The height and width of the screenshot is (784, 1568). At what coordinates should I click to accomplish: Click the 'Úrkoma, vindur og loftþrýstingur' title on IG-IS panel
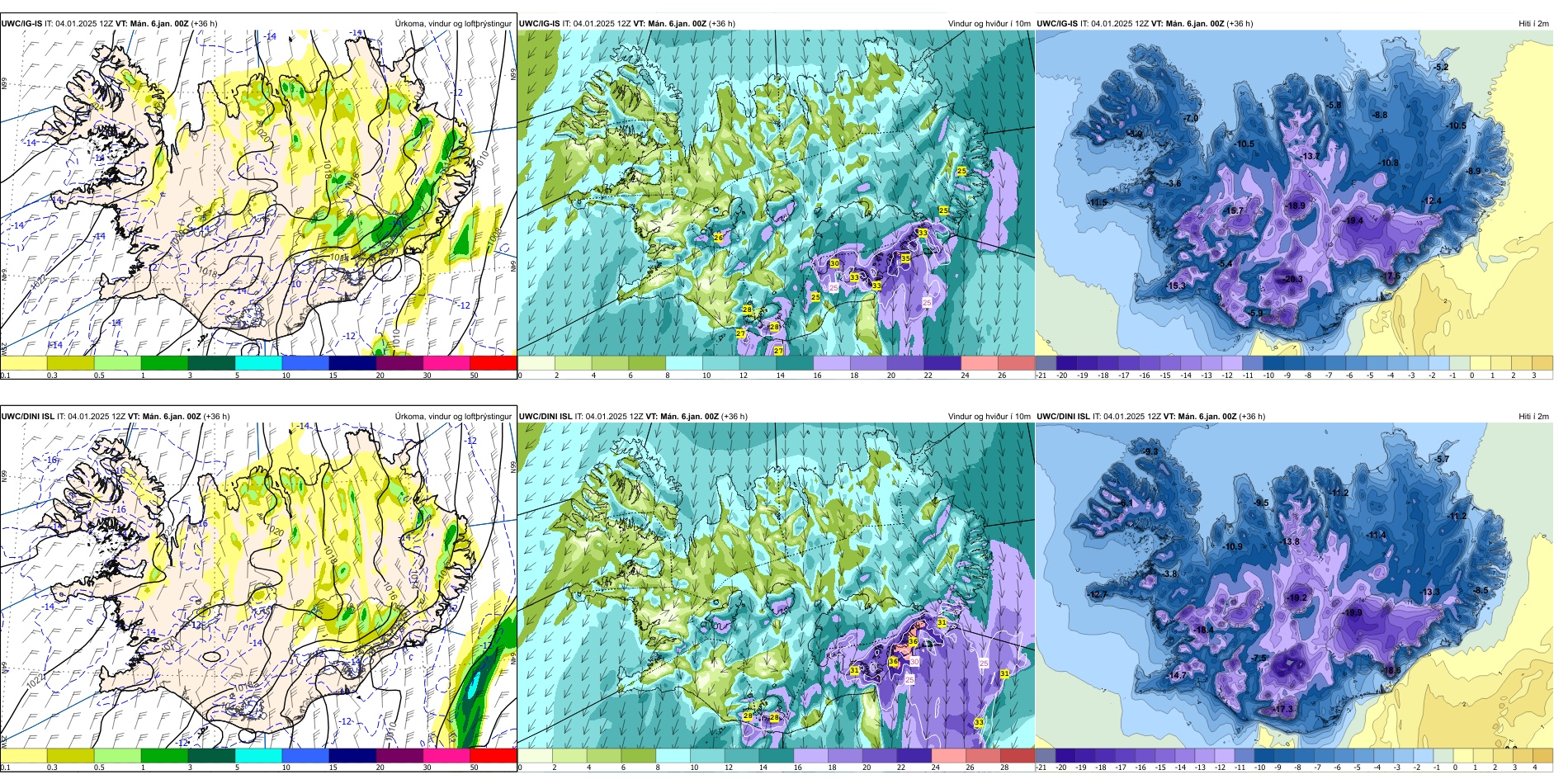tap(453, 24)
